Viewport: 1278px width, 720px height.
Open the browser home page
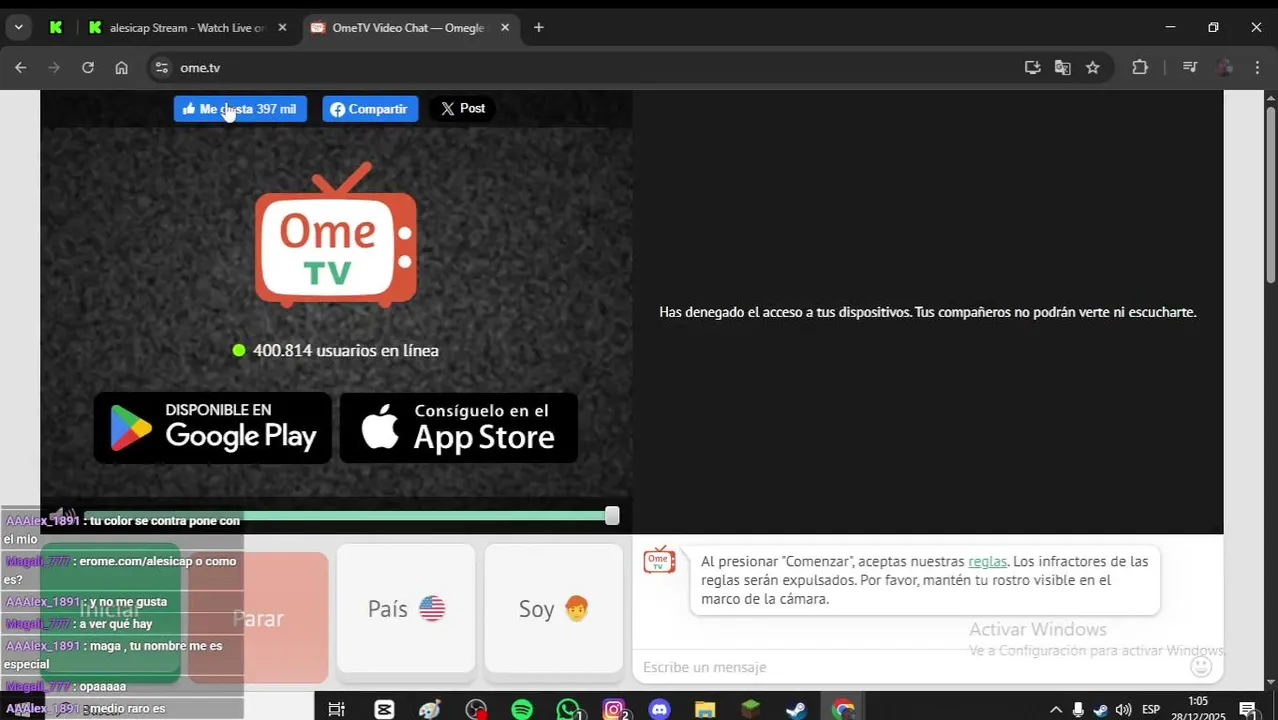[x=122, y=68]
